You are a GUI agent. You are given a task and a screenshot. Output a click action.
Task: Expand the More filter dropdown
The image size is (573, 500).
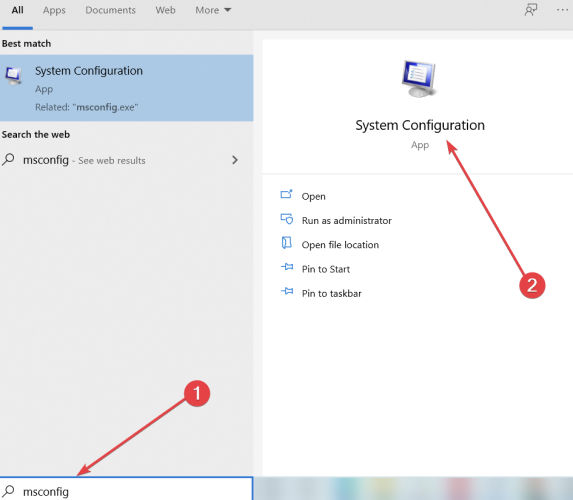(x=213, y=10)
